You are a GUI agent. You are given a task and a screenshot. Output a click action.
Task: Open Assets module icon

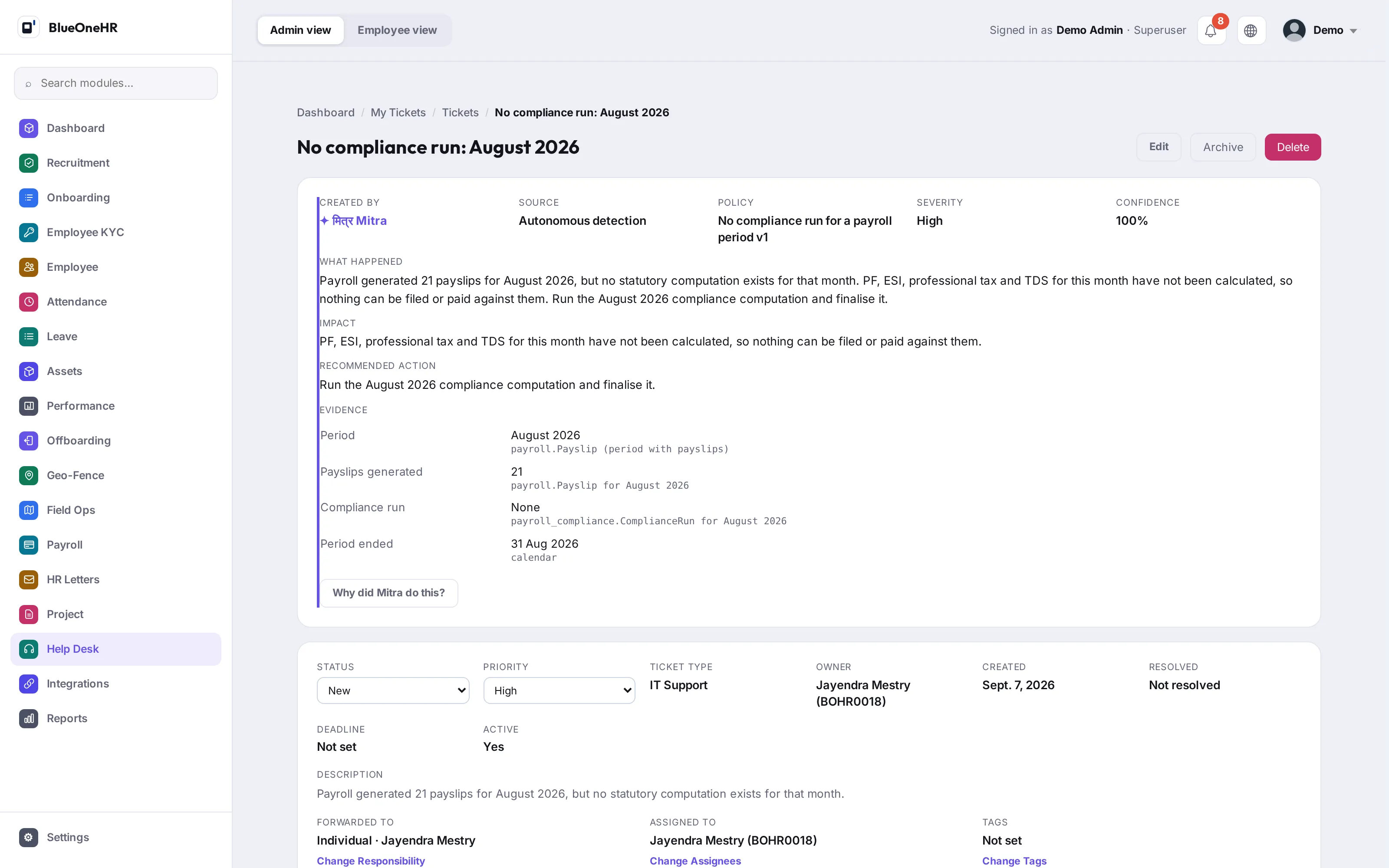pos(29,372)
